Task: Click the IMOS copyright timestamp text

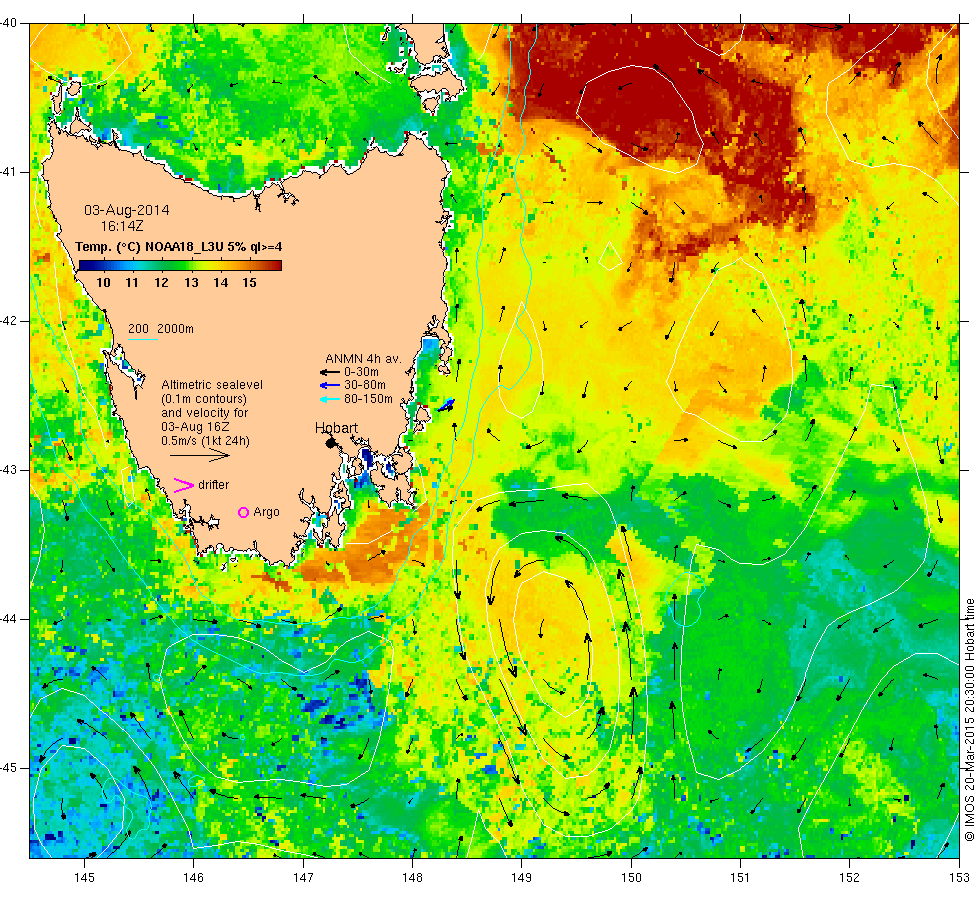Action: pos(969,720)
